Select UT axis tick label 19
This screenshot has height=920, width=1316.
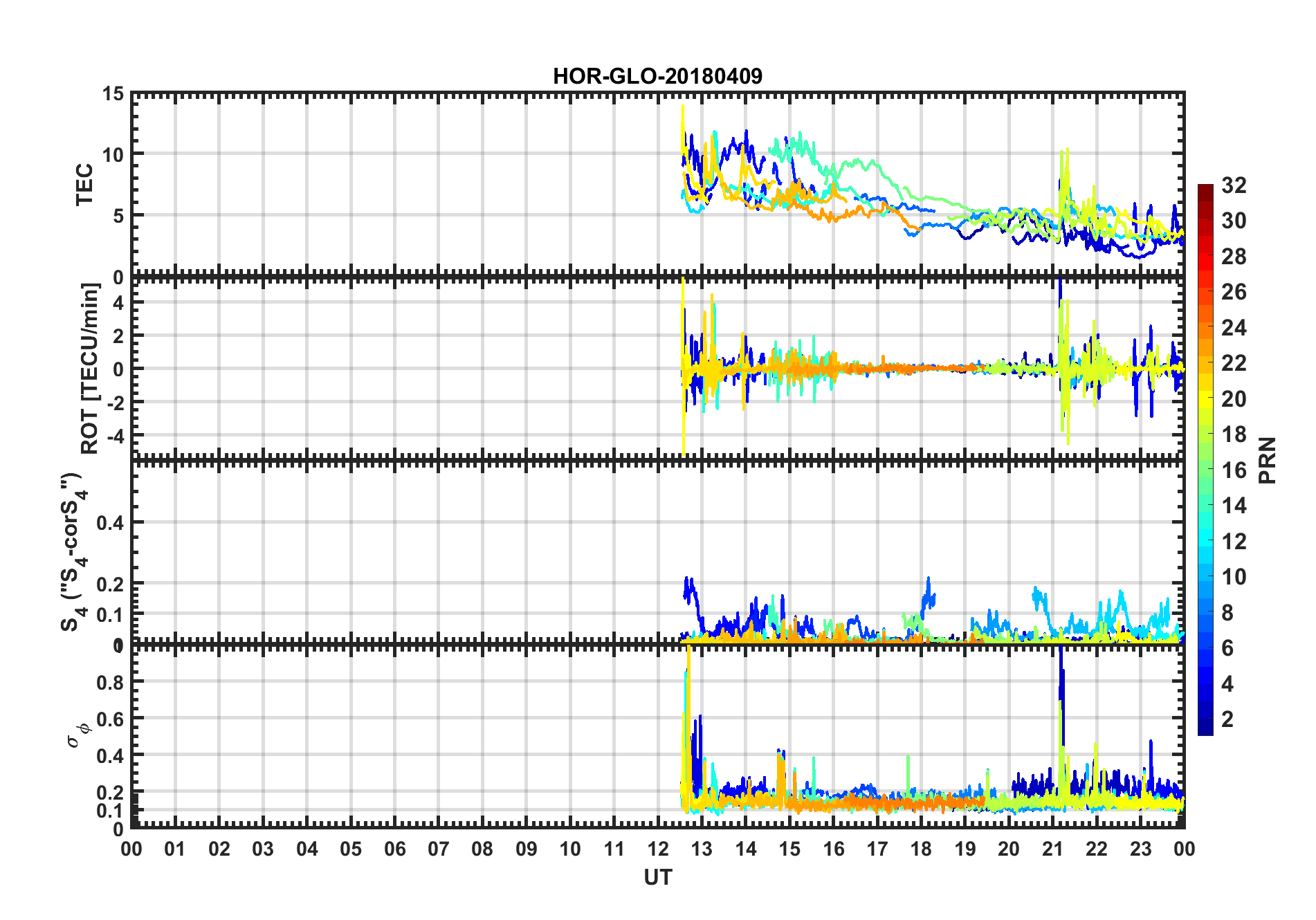[965, 849]
